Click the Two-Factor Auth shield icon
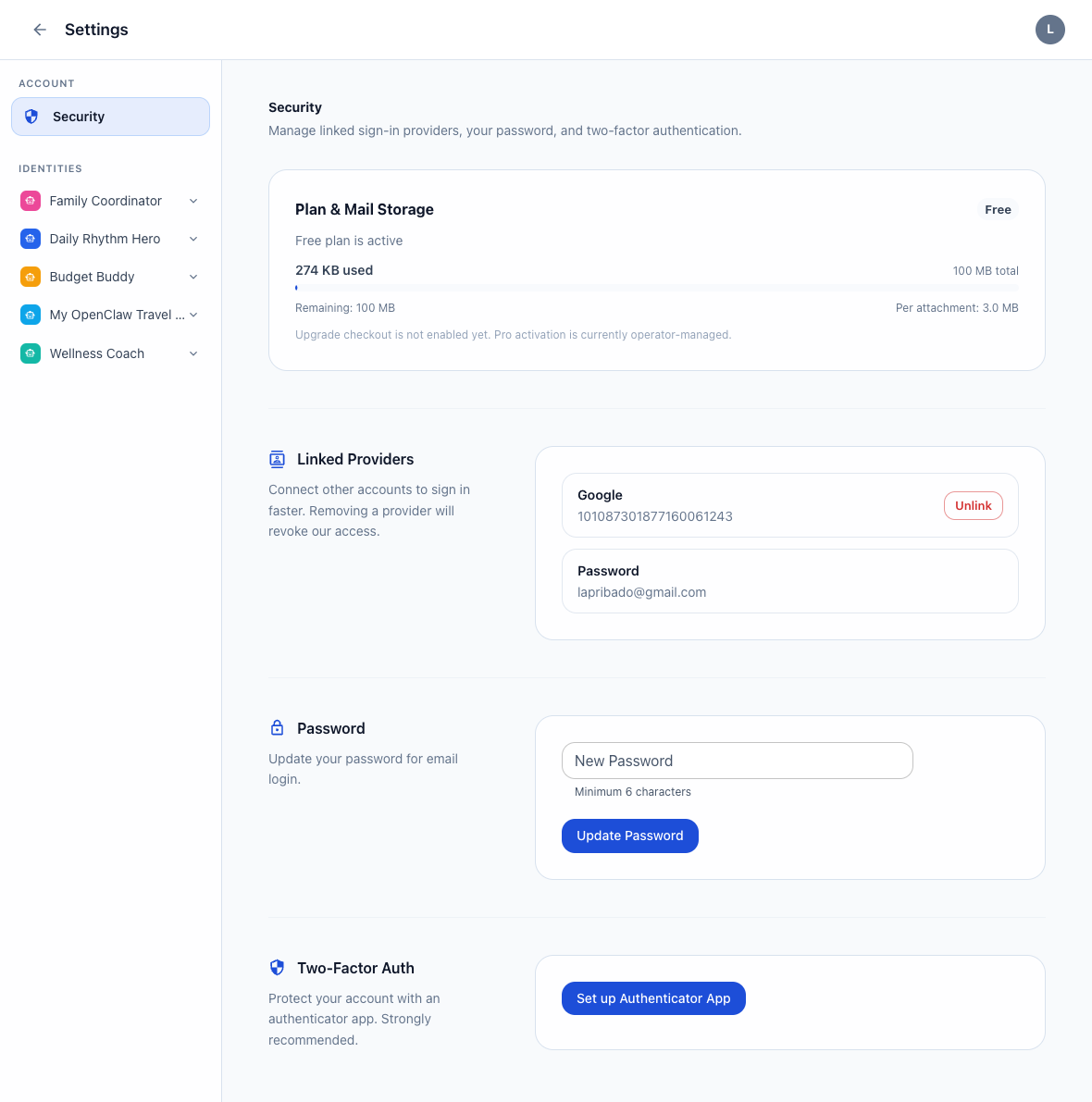 point(277,967)
